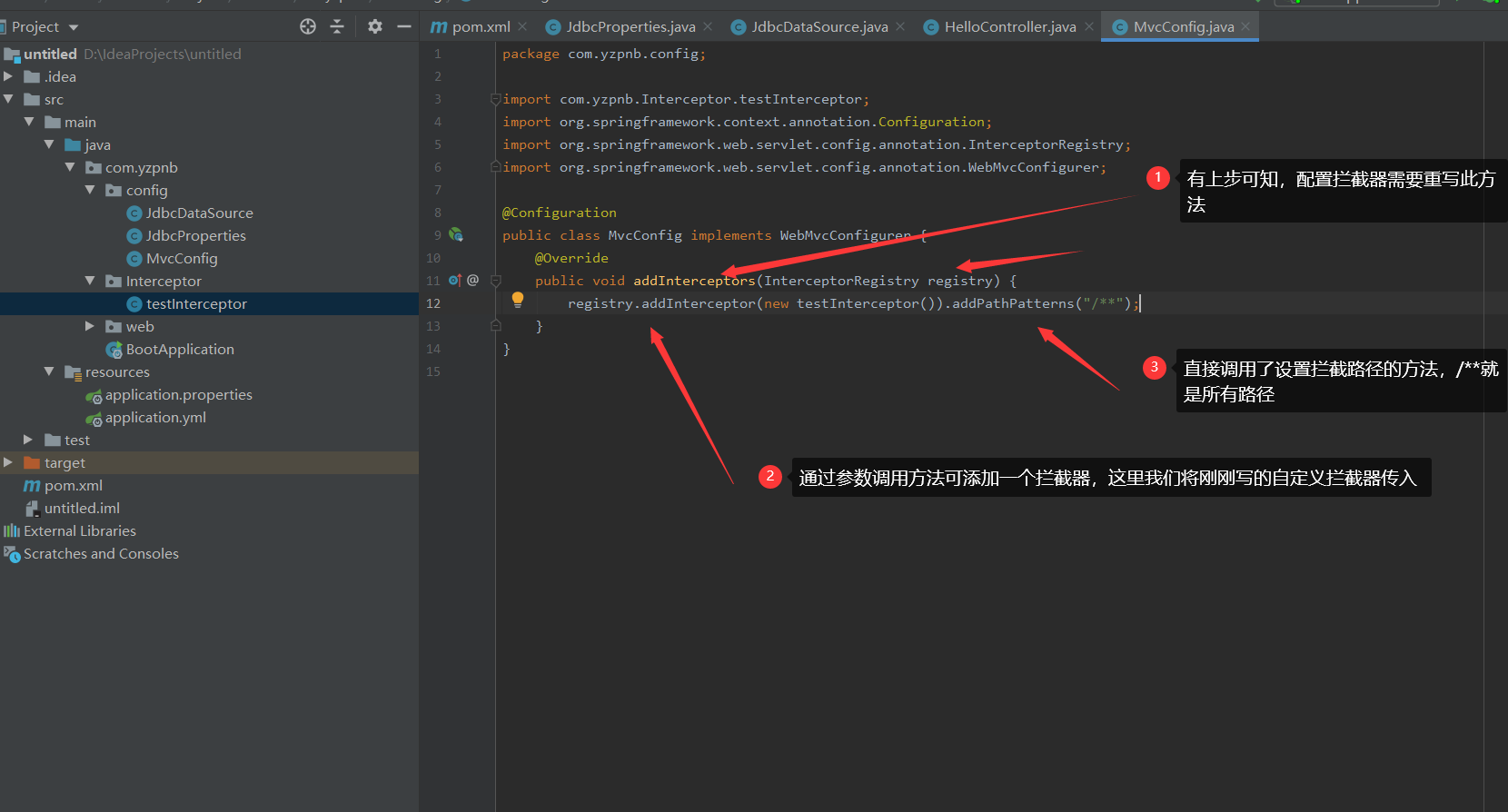Viewport: 1508px width, 812px height.
Task: Collapse all nodes in the Project panel
Action: click(x=337, y=27)
